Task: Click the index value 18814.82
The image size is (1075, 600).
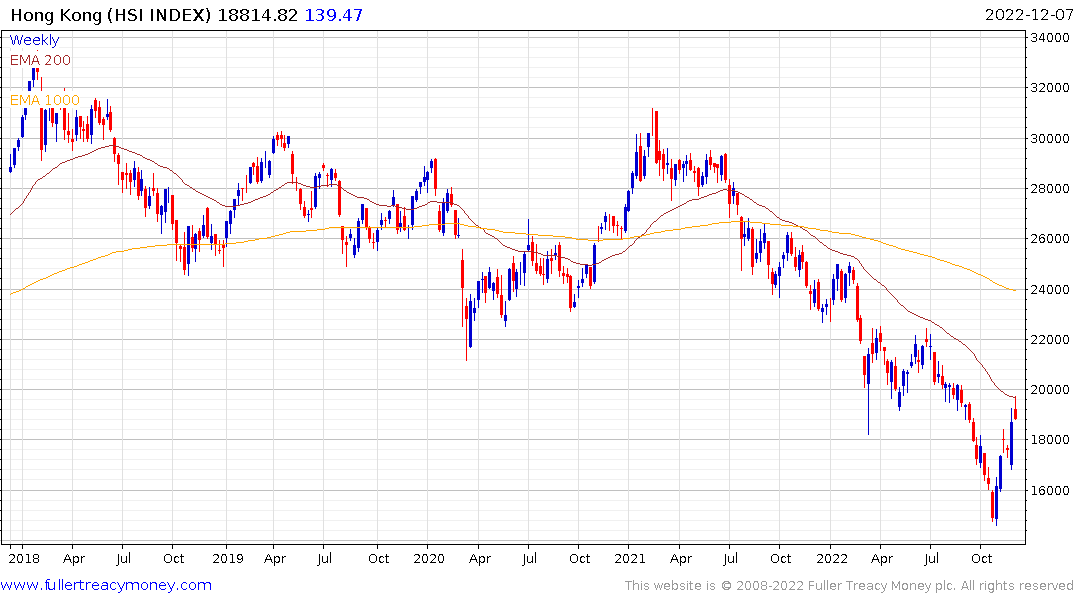Action: click(x=258, y=15)
